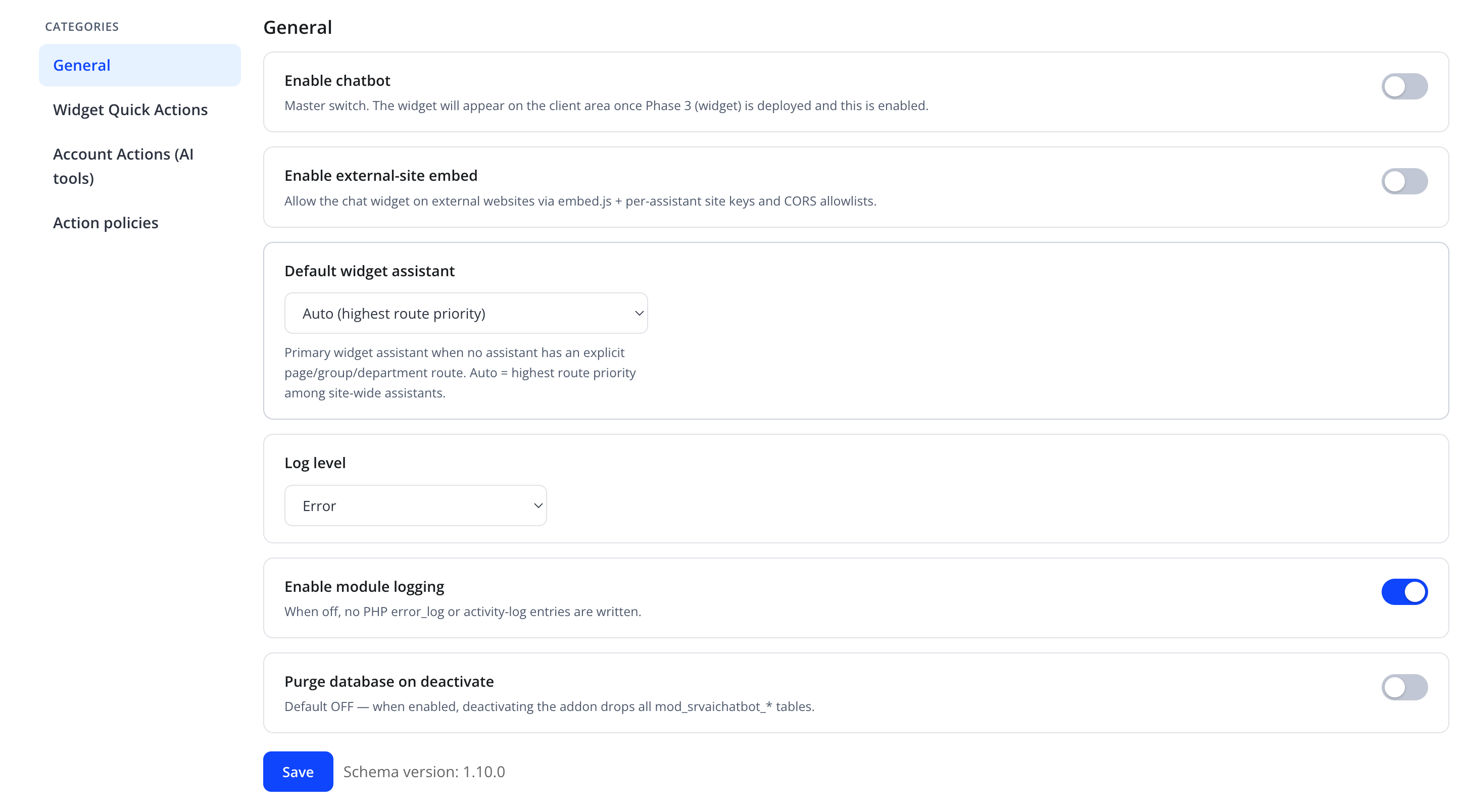Toggle Purge database on deactivate switch
The height and width of the screenshot is (812, 1465).
click(x=1404, y=687)
